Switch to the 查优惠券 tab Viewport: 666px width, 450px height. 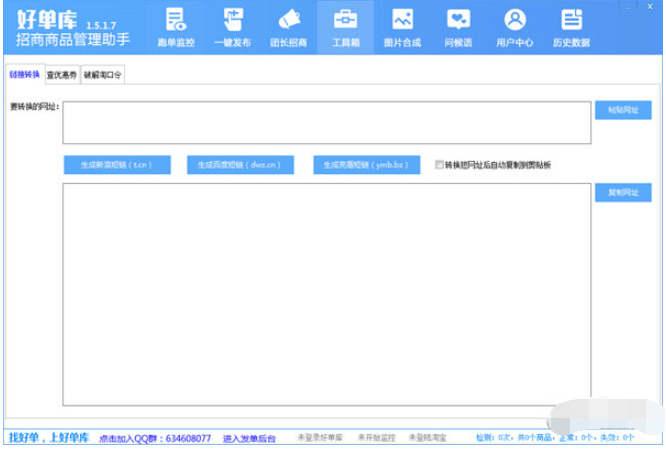(x=62, y=75)
